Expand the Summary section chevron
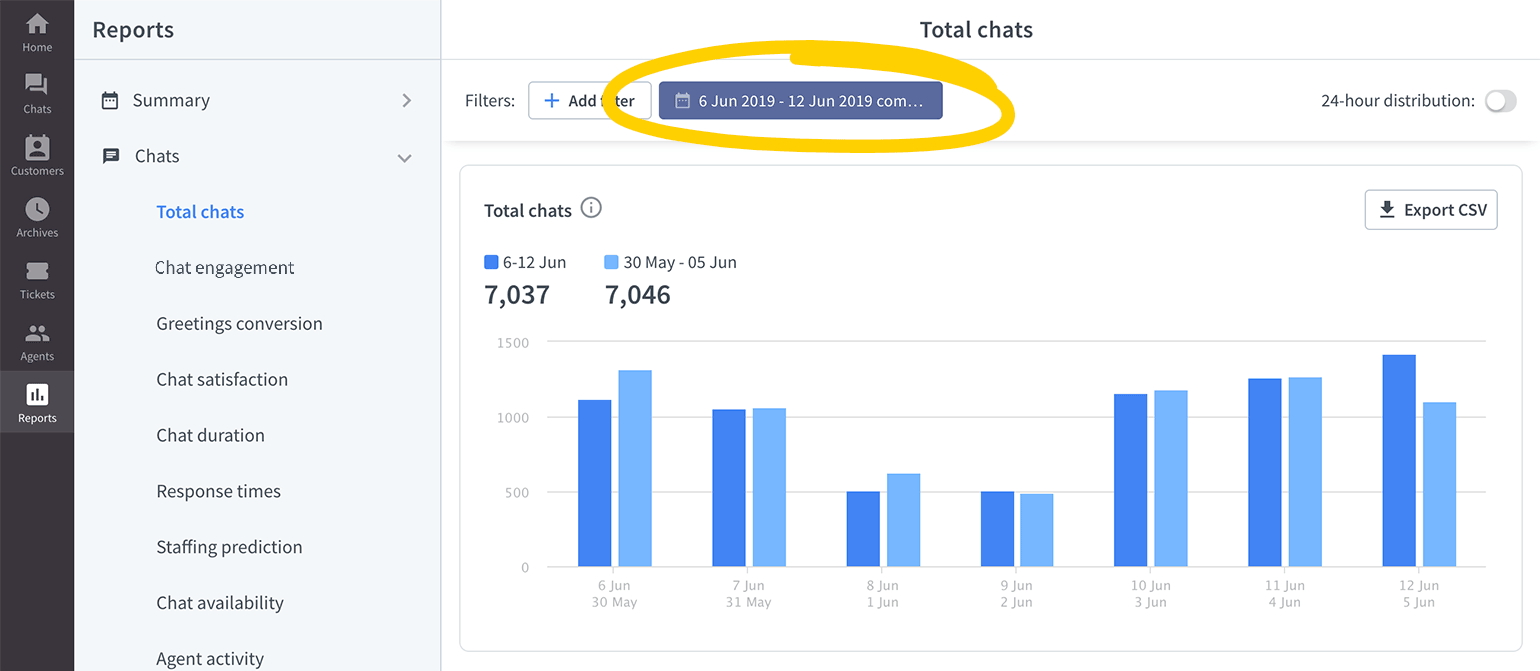 coord(406,100)
